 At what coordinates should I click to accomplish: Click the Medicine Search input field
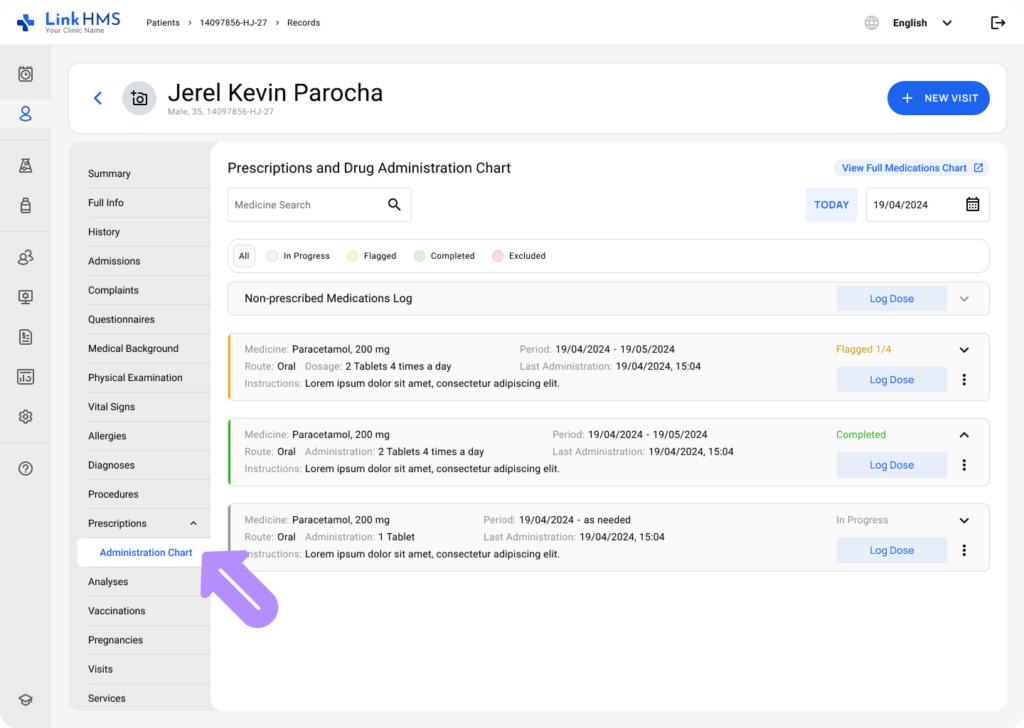coord(305,205)
